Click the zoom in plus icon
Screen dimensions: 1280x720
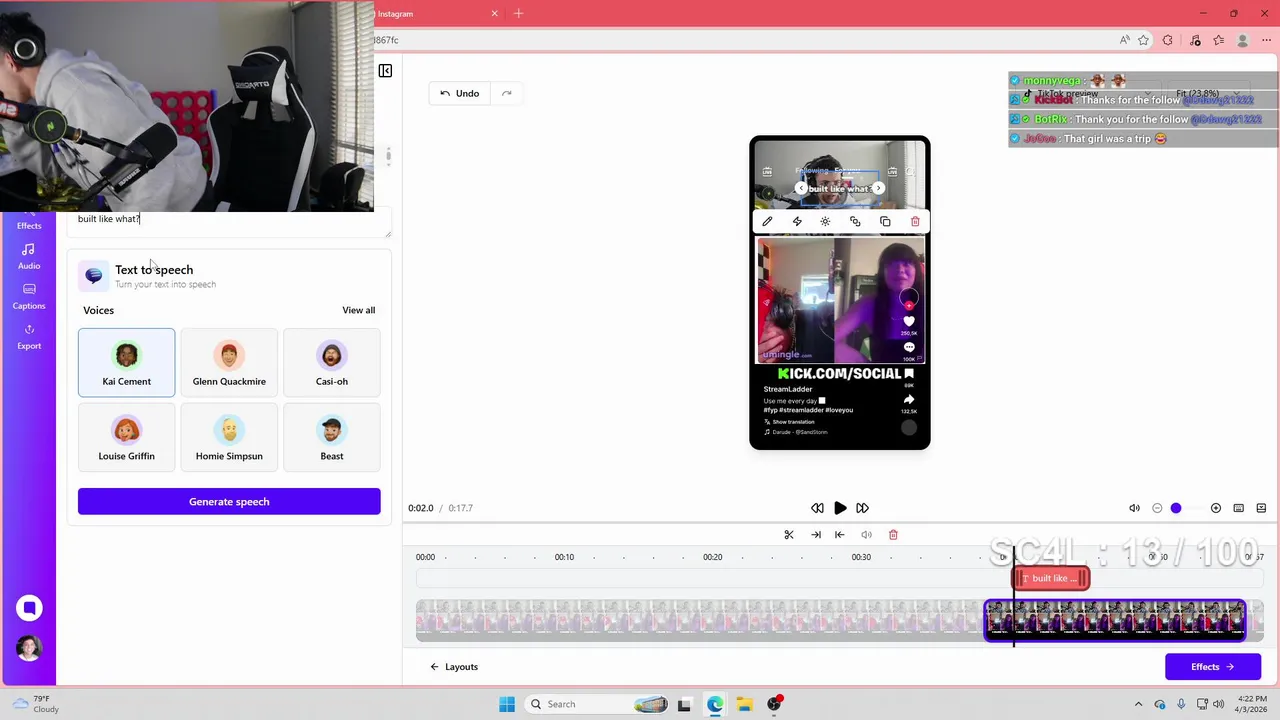(x=1216, y=508)
